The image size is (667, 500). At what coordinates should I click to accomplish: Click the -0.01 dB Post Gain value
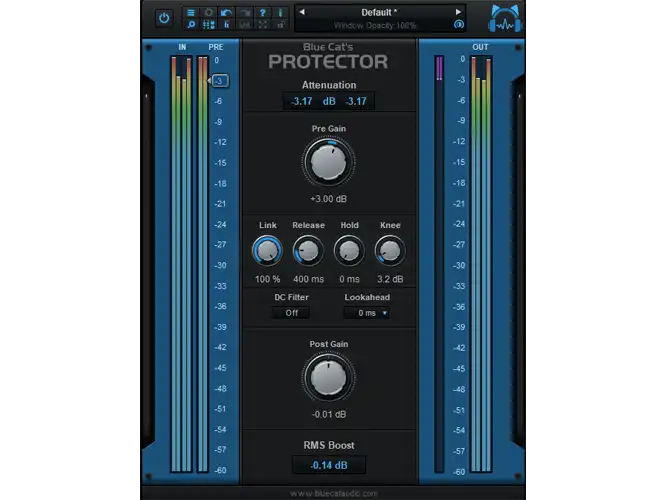tap(328, 414)
